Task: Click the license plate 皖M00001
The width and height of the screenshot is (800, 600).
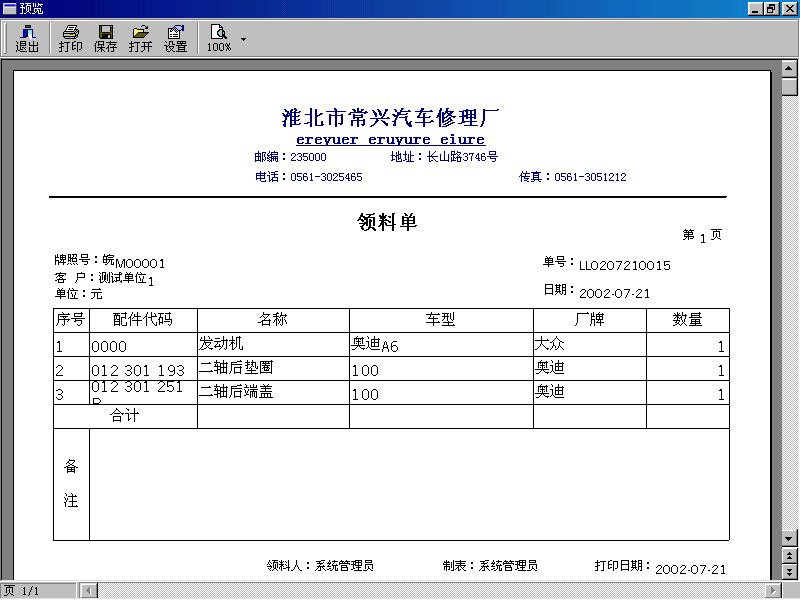Action: (x=134, y=261)
